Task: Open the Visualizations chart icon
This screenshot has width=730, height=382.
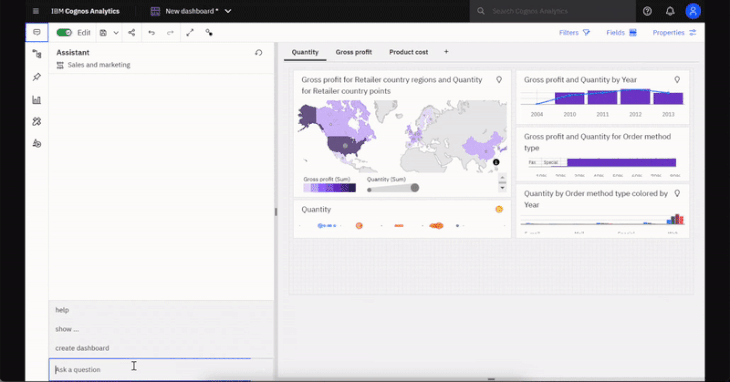Action: pos(37,99)
